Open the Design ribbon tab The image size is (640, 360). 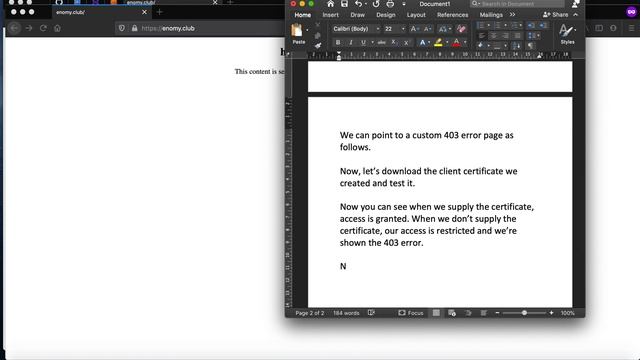[386, 15]
